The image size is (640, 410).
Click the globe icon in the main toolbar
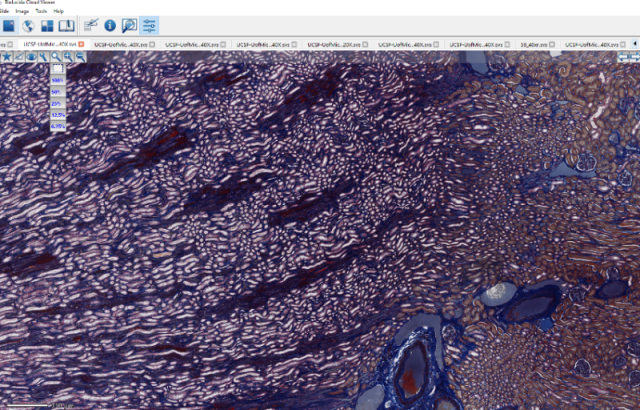coord(28,25)
